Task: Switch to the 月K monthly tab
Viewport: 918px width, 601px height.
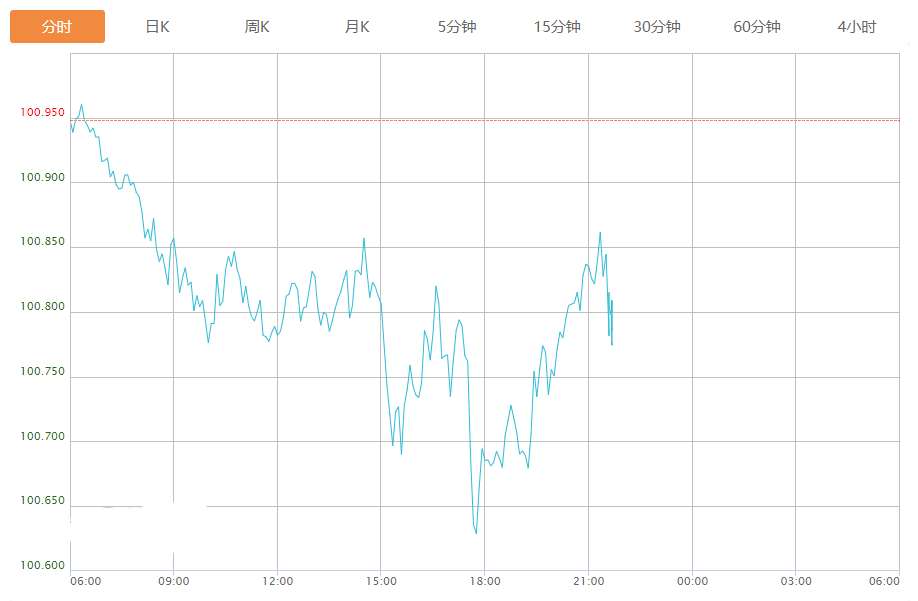Action: click(357, 27)
